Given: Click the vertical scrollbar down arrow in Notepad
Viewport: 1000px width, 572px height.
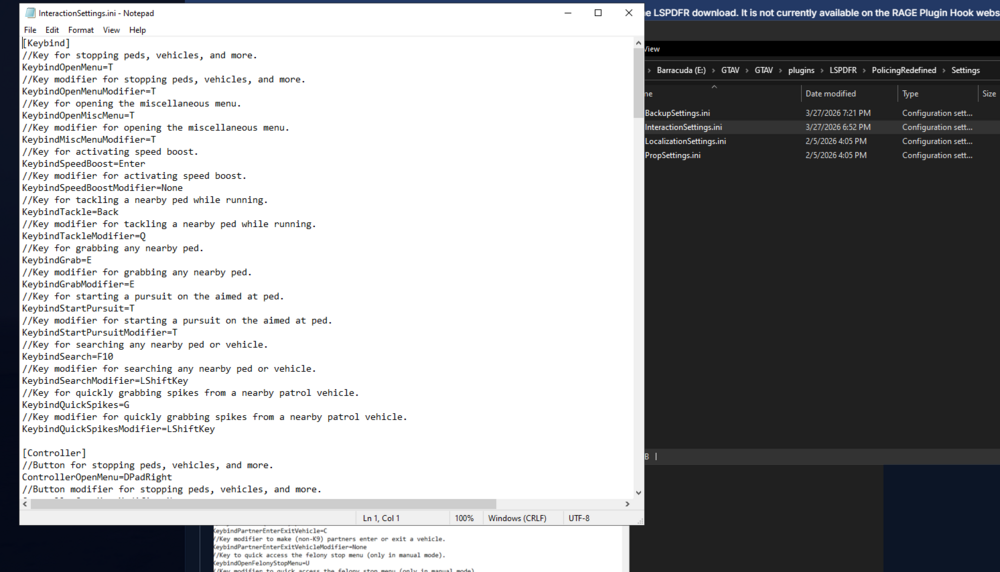Looking at the screenshot, I should pyautogui.click(x=638, y=493).
